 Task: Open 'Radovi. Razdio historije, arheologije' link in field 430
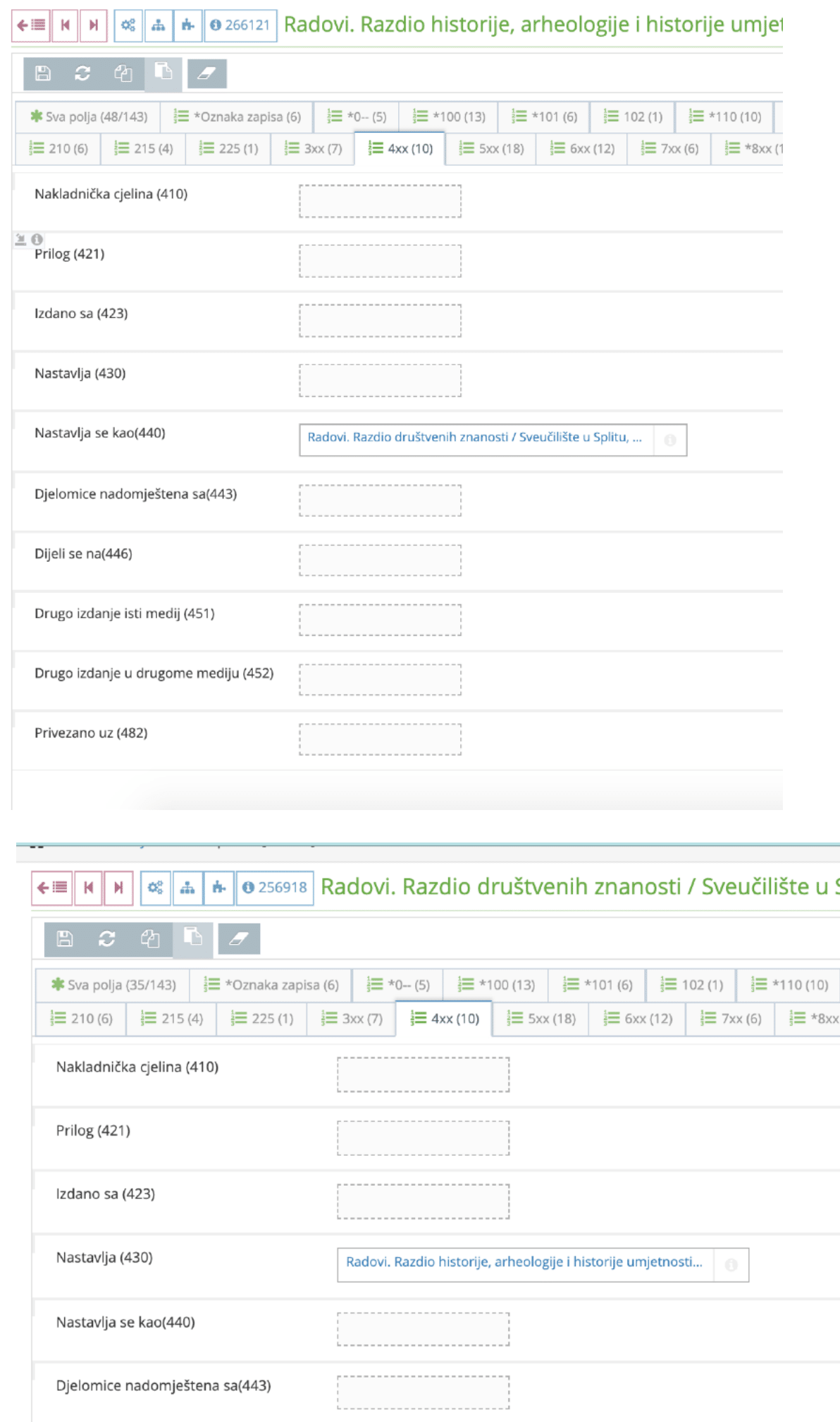click(x=524, y=1261)
